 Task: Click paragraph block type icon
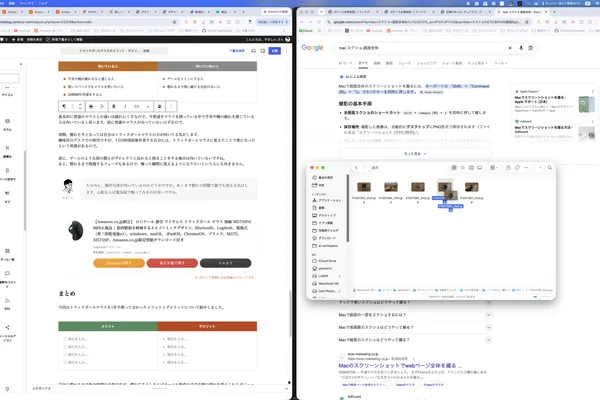click(64, 106)
